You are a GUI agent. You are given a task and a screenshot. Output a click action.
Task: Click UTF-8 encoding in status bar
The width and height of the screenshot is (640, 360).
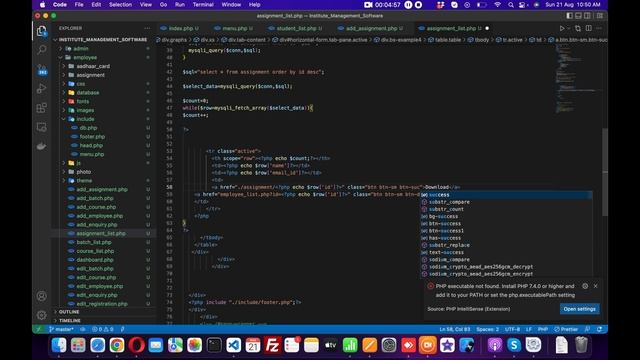(x=512, y=329)
